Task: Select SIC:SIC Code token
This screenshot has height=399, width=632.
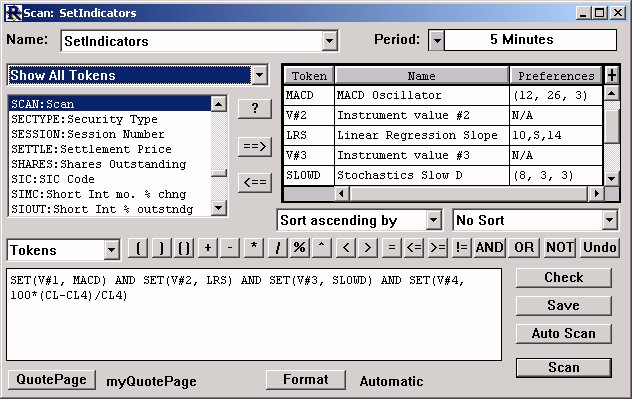Action: 110,179
